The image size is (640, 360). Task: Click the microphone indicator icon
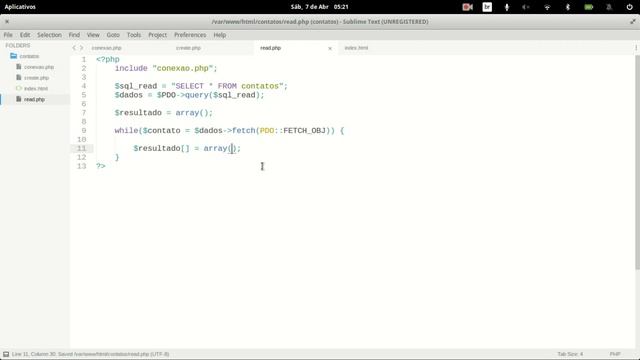(x=507, y=7)
